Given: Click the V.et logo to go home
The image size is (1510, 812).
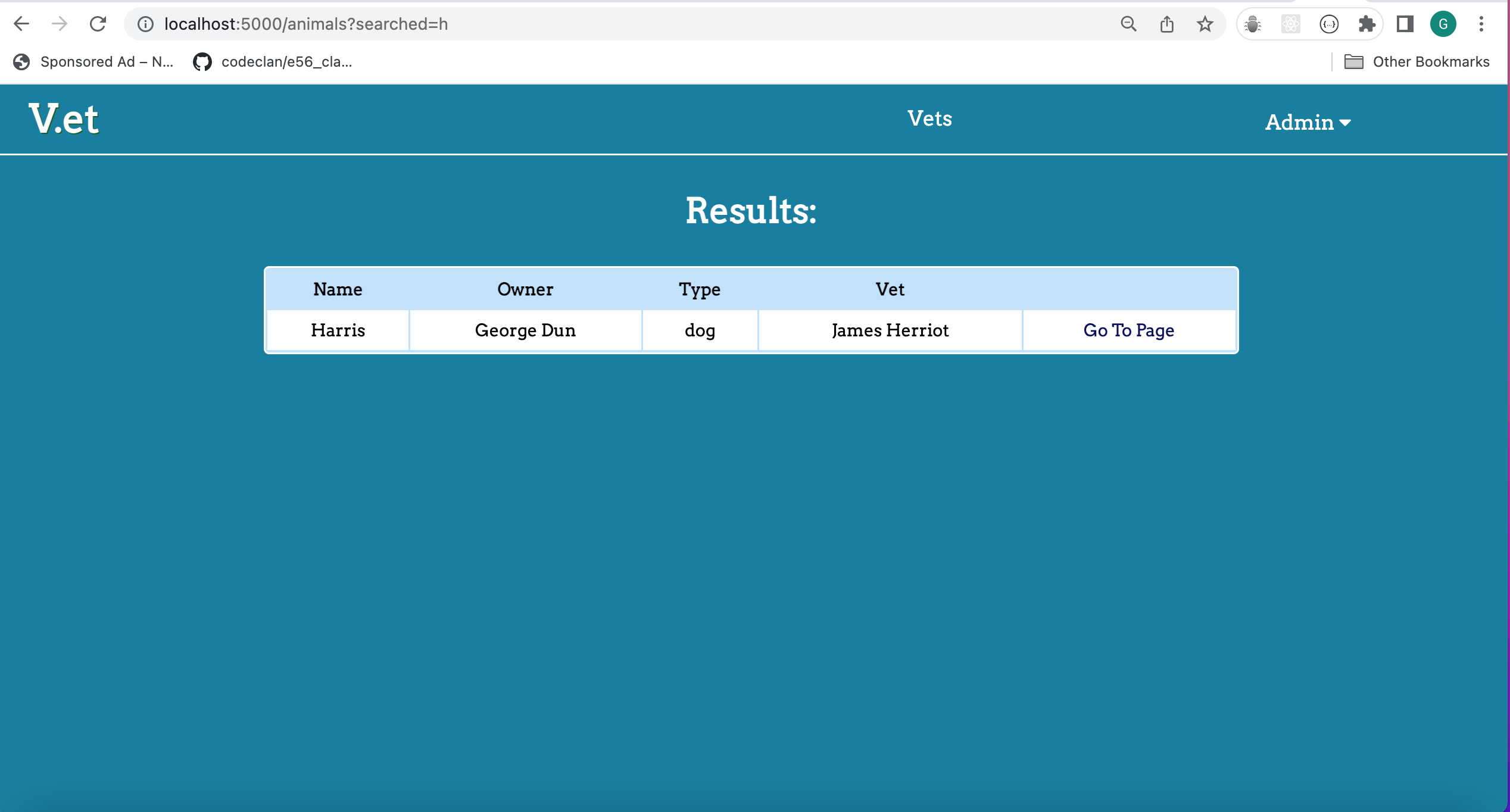Looking at the screenshot, I should click(64, 118).
